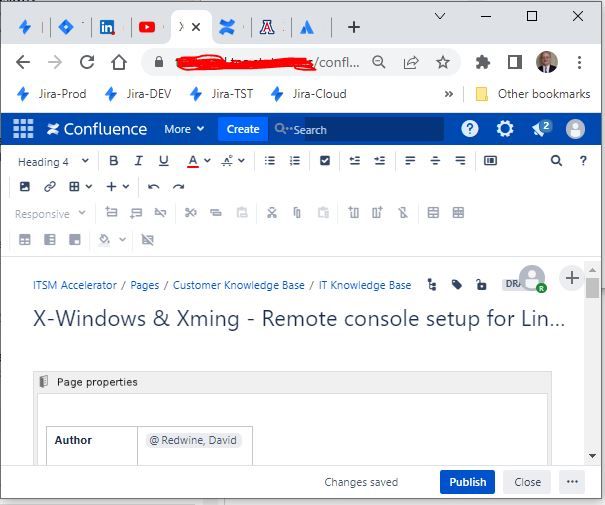Open page layout tool
Image resolution: width=605 pixels, height=505 pixels.
(490, 161)
